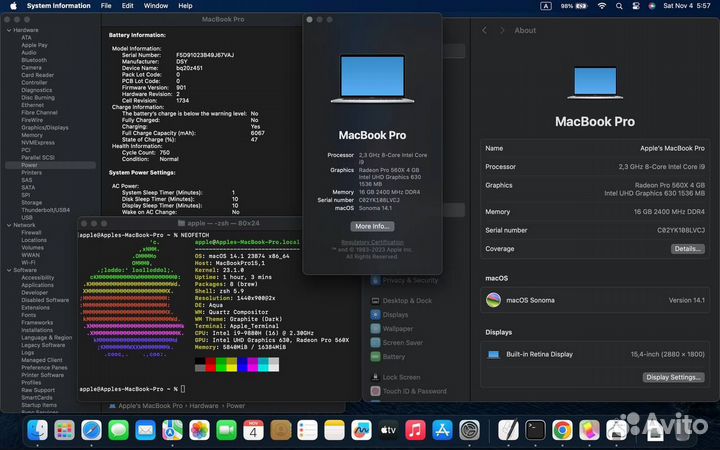Click the battery 98% status icon
The image size is (720, 450).
[574, 6]
